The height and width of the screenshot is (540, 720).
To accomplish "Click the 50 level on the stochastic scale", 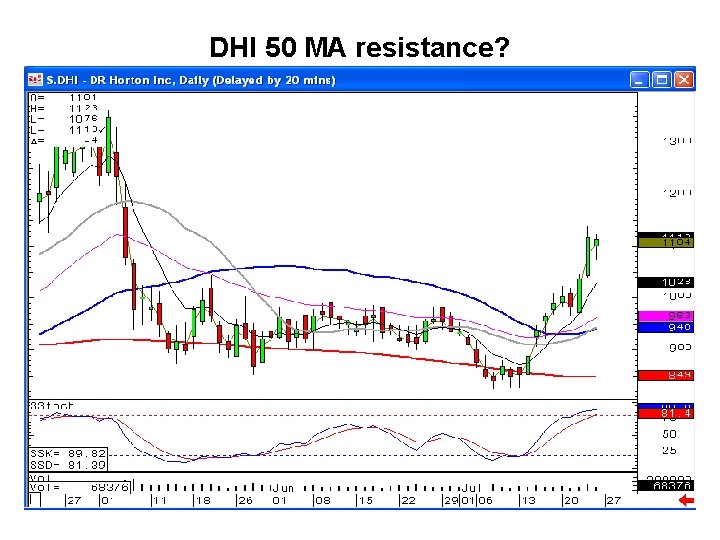I will (669, 434).
